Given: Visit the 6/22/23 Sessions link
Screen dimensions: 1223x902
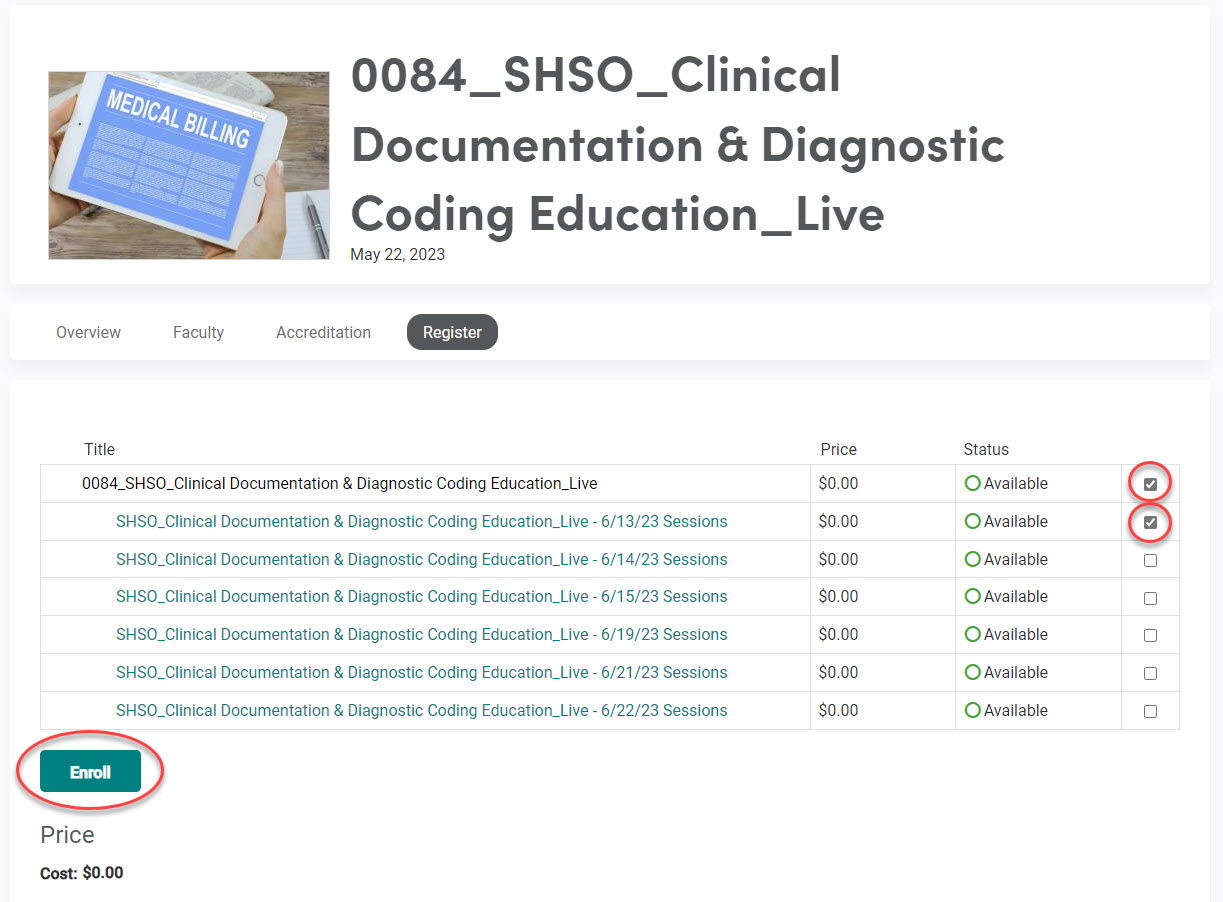Looking at the screenshot, I should tap(421, 710).
